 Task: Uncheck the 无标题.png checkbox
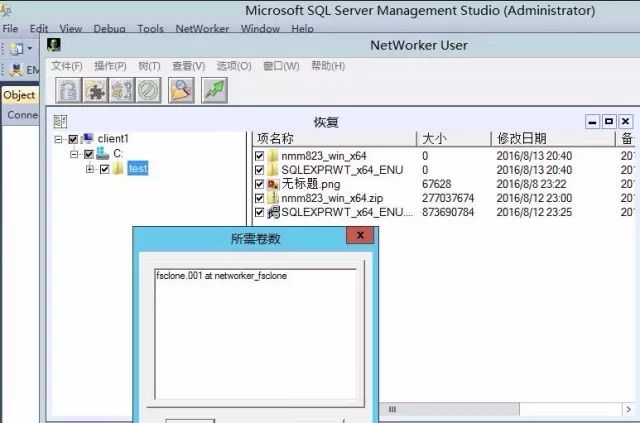(259, 184)
